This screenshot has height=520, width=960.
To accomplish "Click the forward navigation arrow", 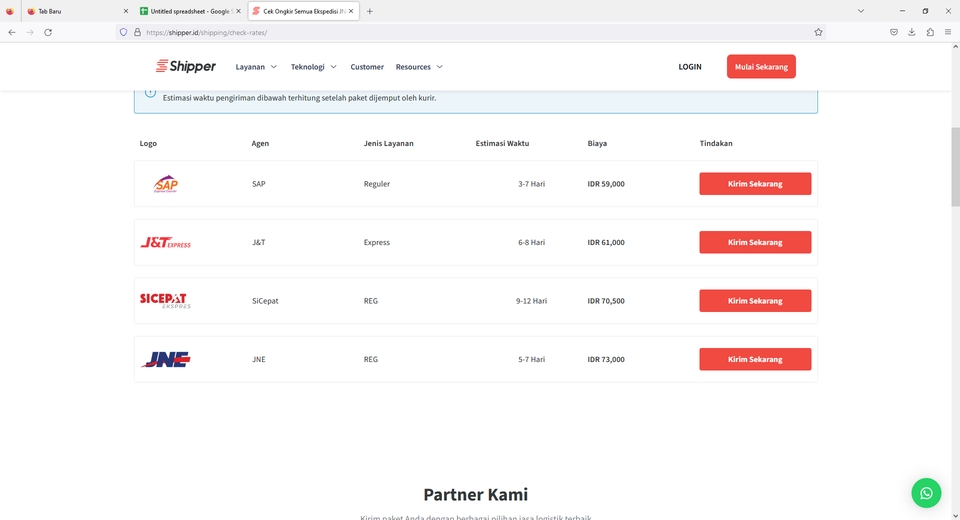I will coord(29,32).
